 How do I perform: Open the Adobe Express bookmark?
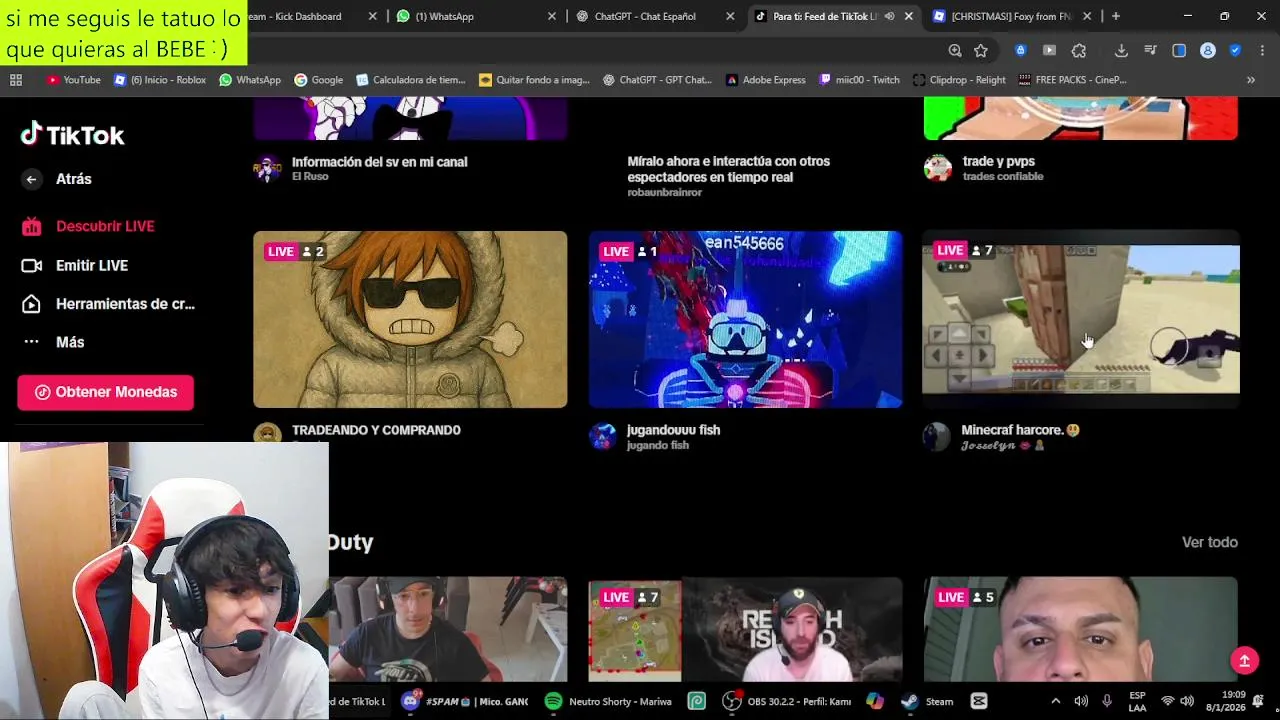click(x=765, y=80)
